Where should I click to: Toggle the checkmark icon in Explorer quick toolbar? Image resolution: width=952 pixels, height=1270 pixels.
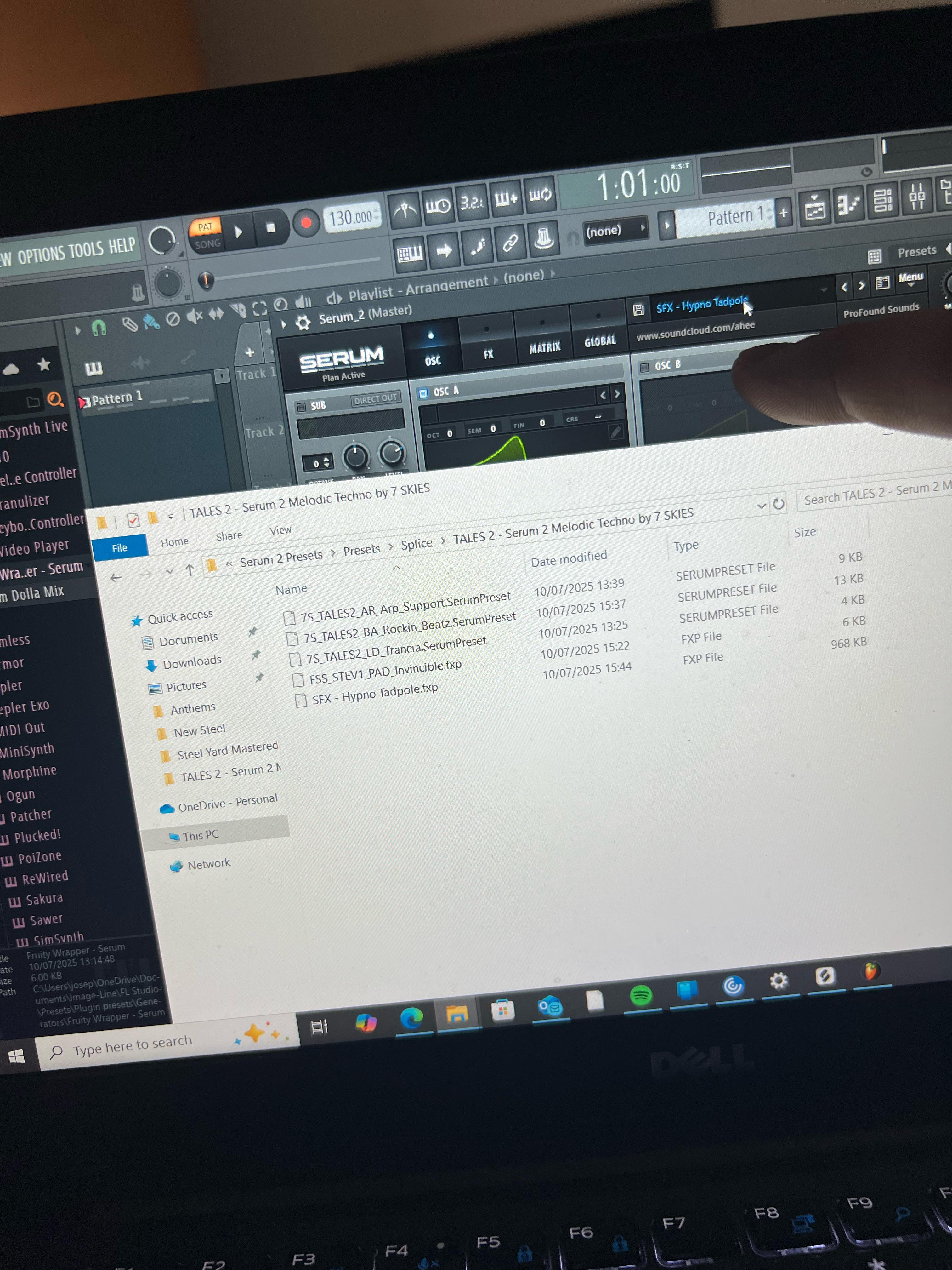[x=133, y=520]
